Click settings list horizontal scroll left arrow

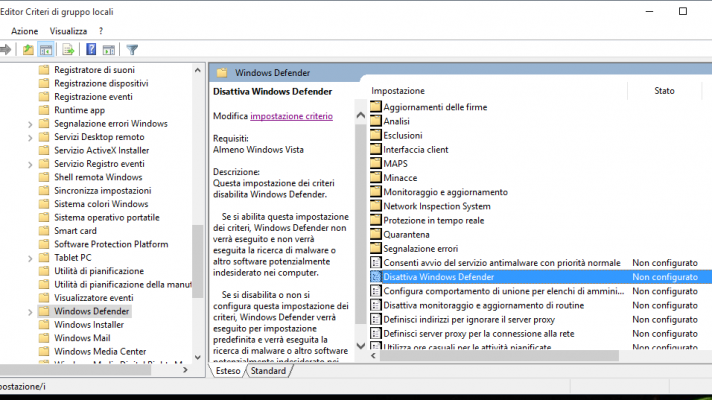tap(373, 356)
